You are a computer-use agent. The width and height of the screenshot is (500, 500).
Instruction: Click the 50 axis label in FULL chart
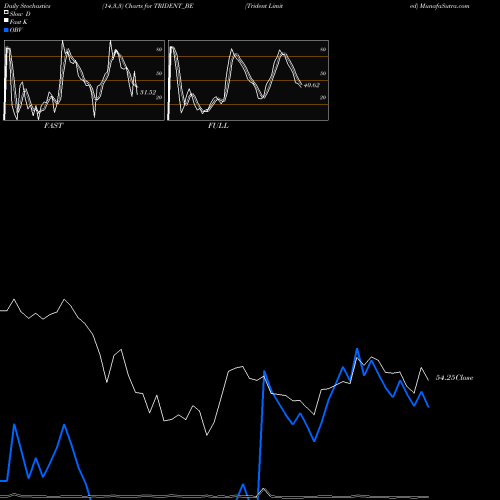click(x=323, y=73)
